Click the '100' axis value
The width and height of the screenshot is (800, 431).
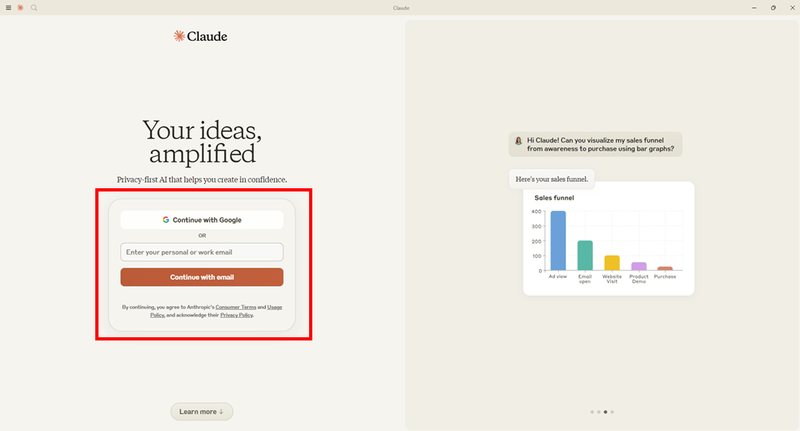[536, 256]
